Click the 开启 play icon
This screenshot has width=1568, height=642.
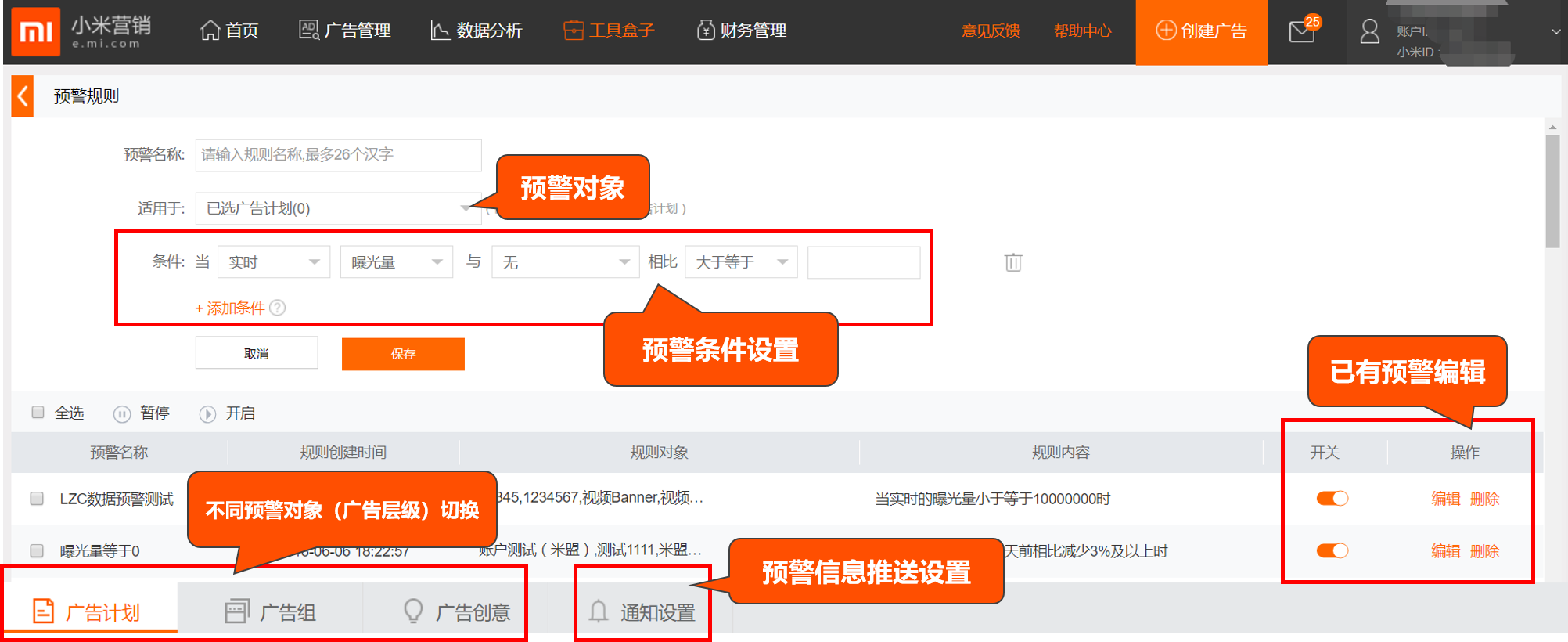coord(207,414)
